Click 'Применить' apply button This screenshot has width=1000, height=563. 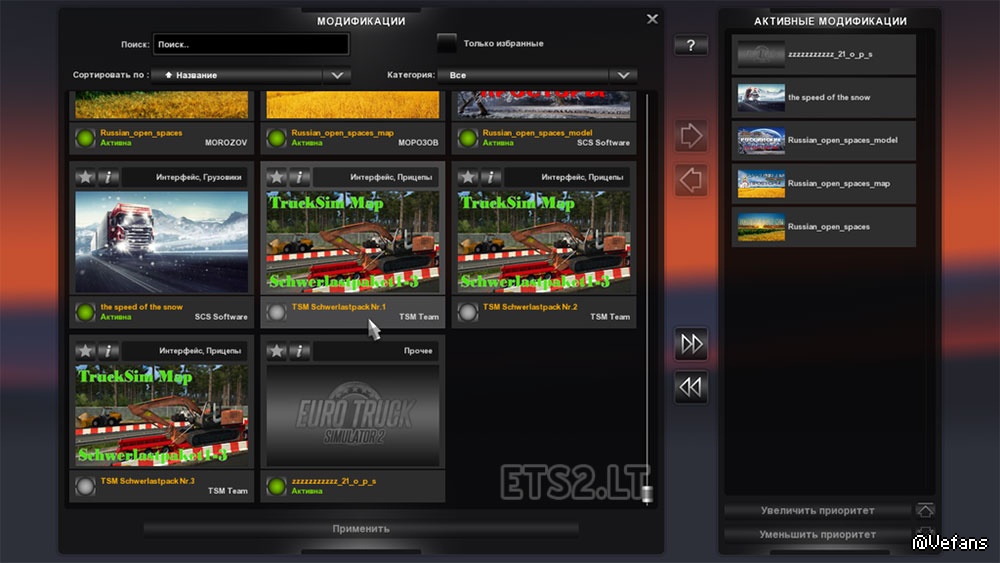click(361, 529)
